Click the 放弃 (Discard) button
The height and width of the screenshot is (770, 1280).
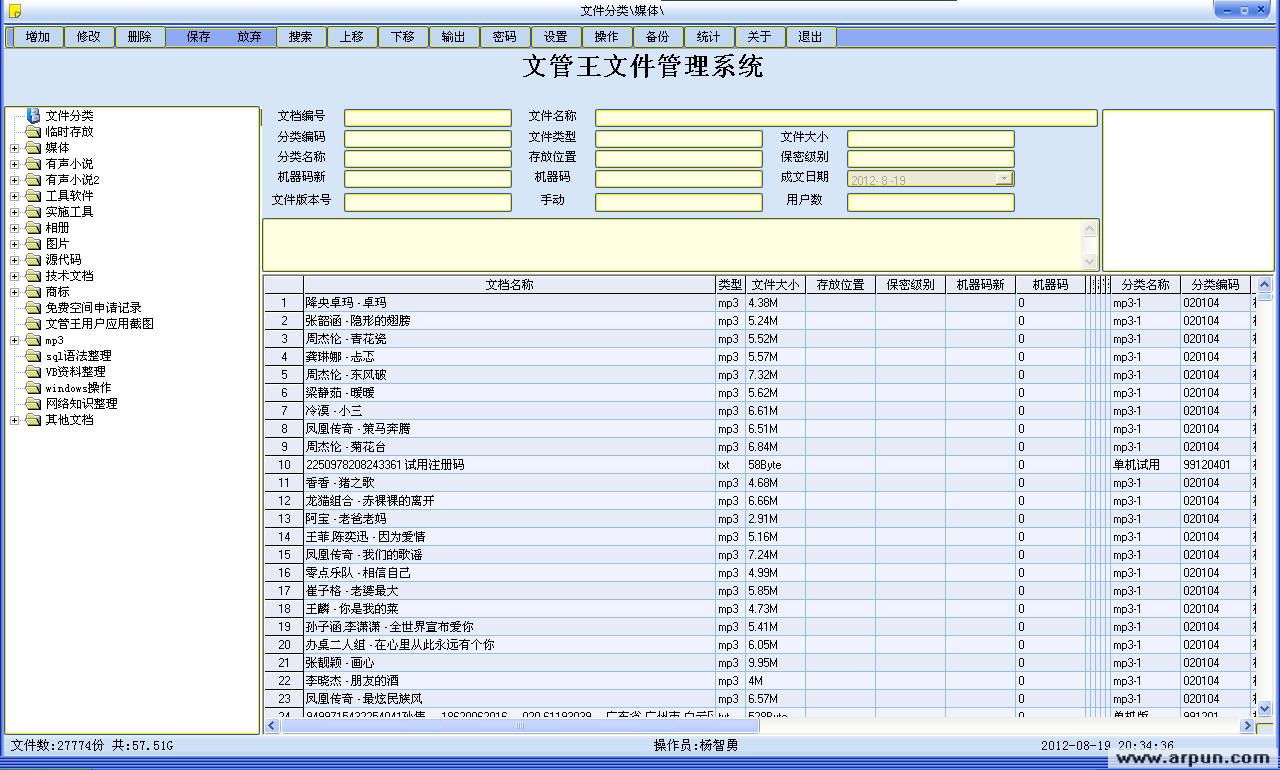coord(249,36)
